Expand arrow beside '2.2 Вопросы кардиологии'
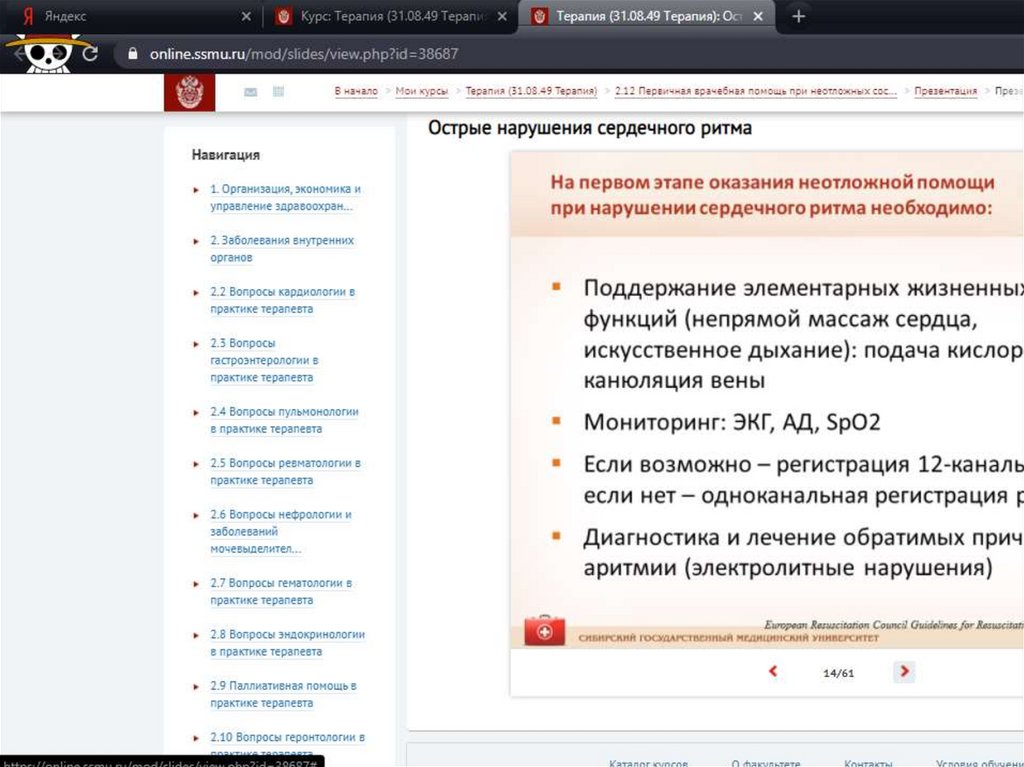The height and width of the screenshot is (767, 1024). 196,293
